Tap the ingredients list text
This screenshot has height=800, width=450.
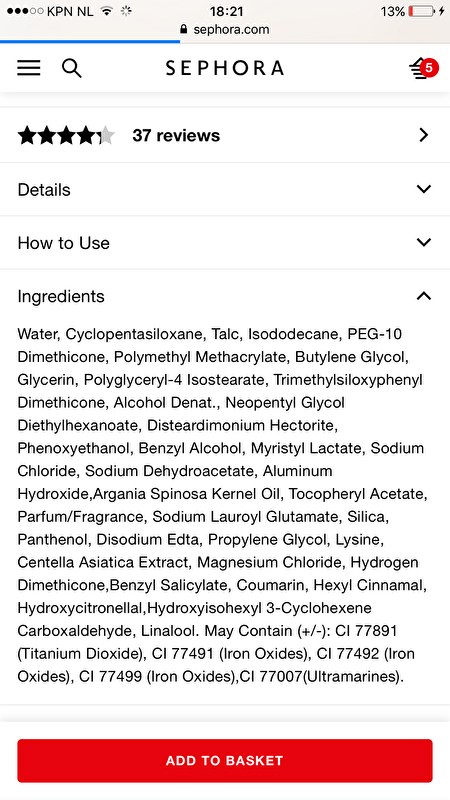222,505
